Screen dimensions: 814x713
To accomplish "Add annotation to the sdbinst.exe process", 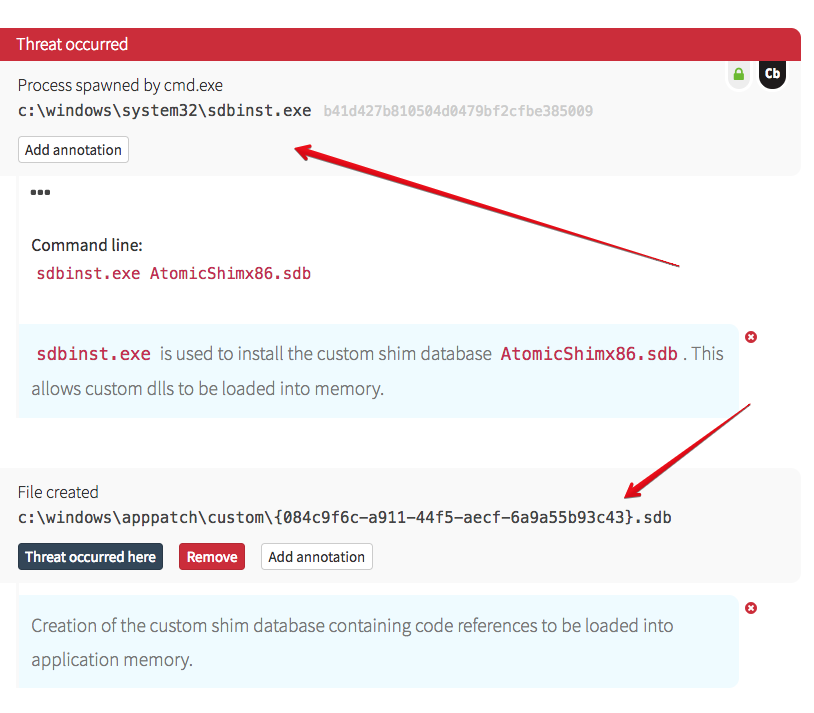I will 73,150.
